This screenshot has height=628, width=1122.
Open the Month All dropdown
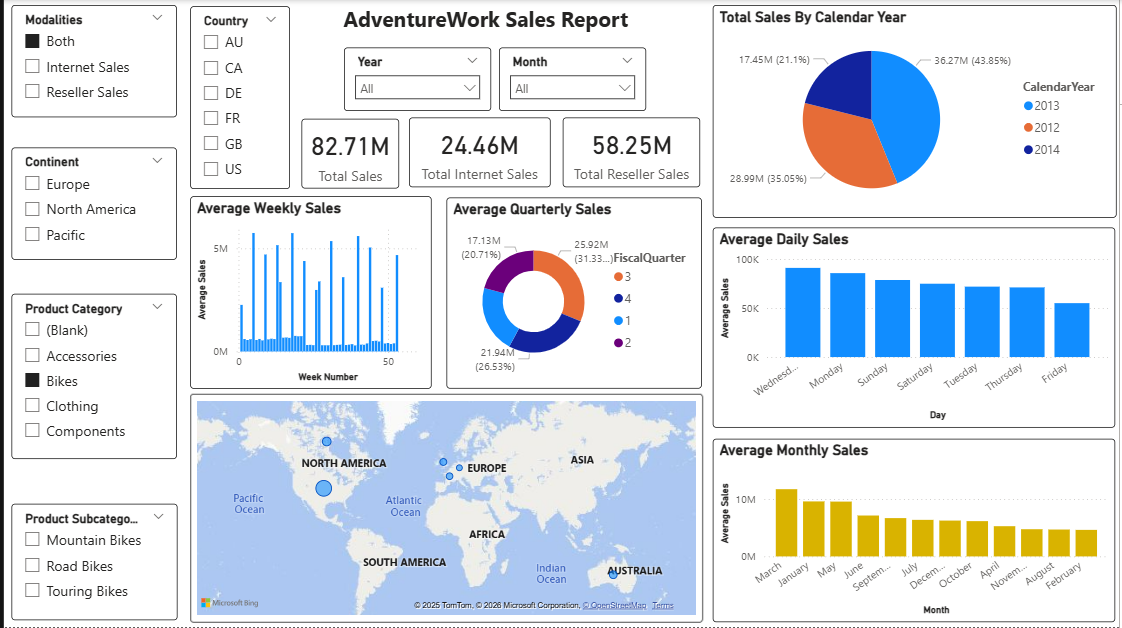point(572,88)
